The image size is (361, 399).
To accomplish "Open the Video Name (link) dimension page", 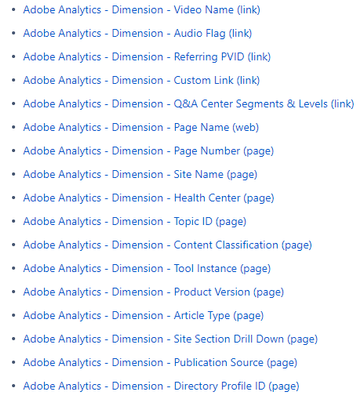I will pyautogui.click(x=141, y=10).
